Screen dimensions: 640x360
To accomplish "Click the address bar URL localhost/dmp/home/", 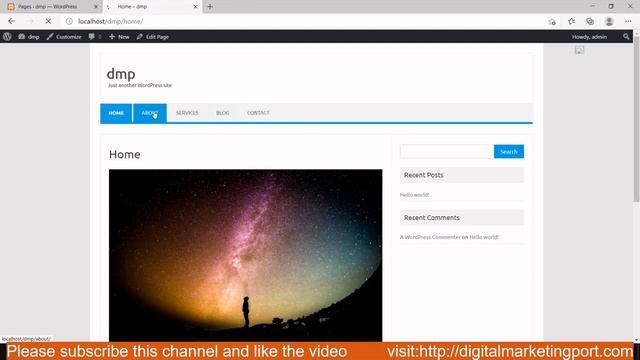I will pos(110,21).
